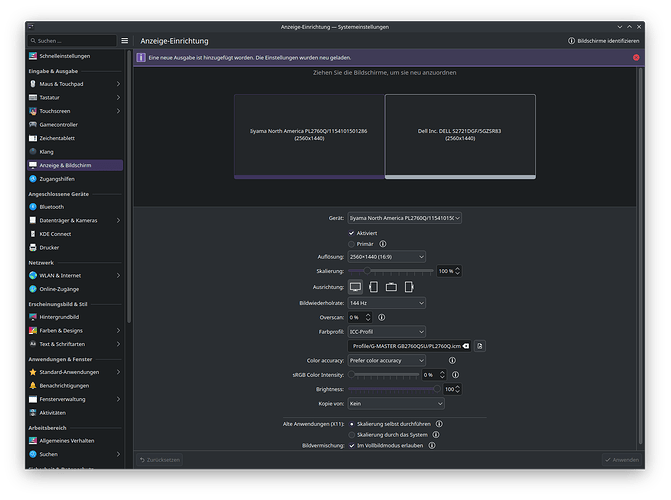Open Fensterverwaltung settings
Screen dimensions: 671x500
[75, 399]
